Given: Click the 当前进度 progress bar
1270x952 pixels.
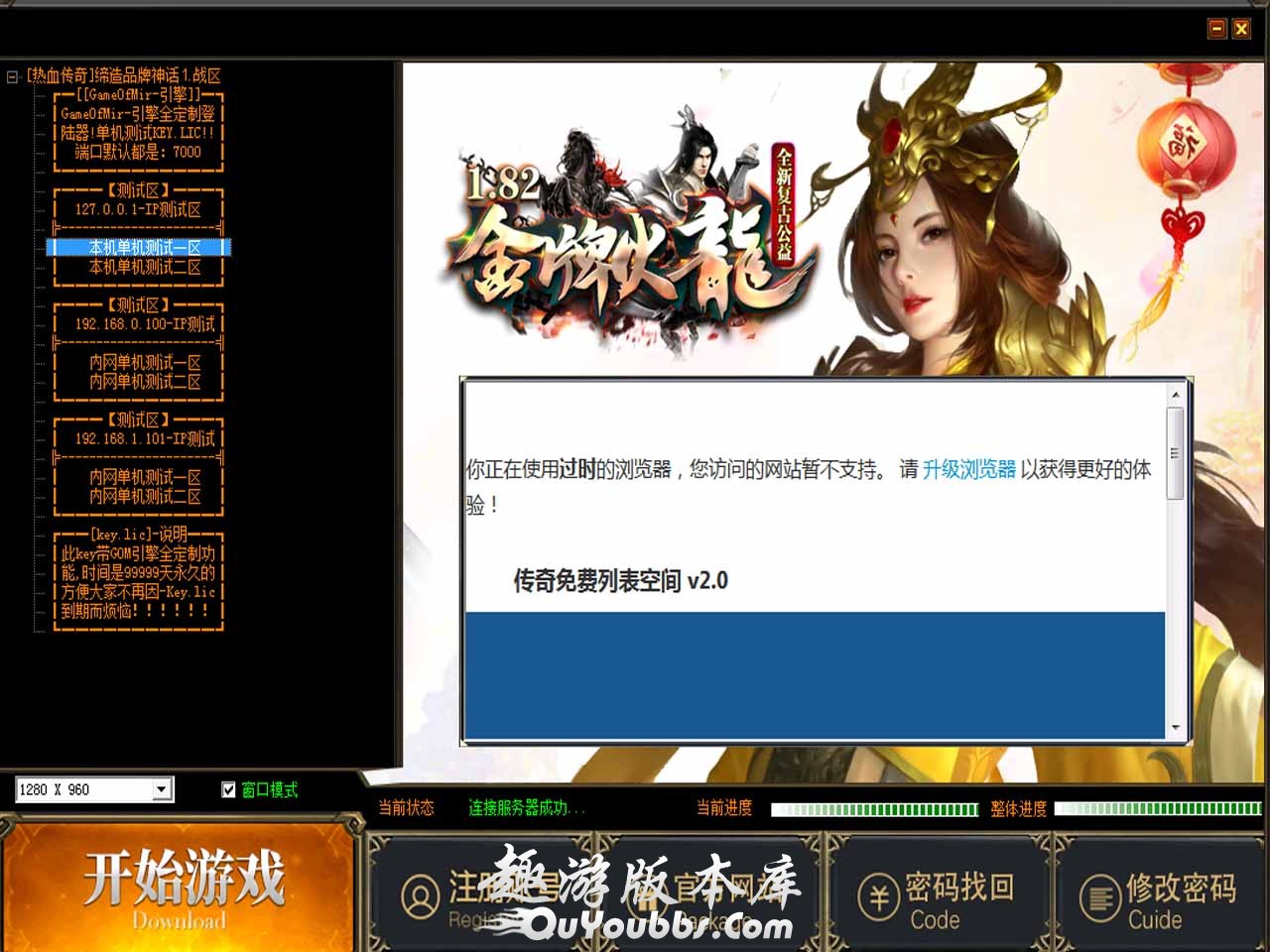Looking at the screenshot, I should (x=874, y=809).
